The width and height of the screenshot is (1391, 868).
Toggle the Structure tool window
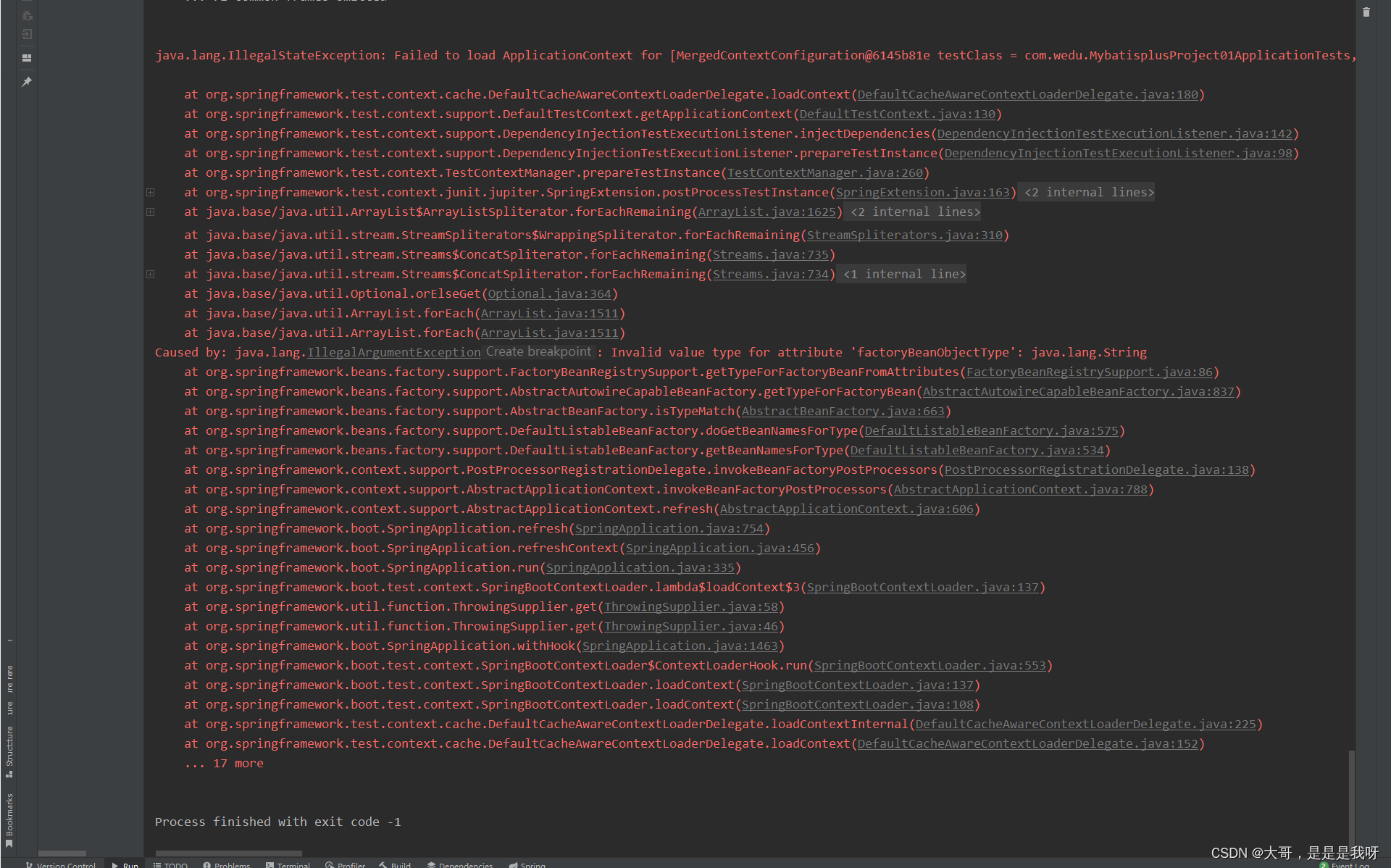pyautogui.click(x=9, y=746)
